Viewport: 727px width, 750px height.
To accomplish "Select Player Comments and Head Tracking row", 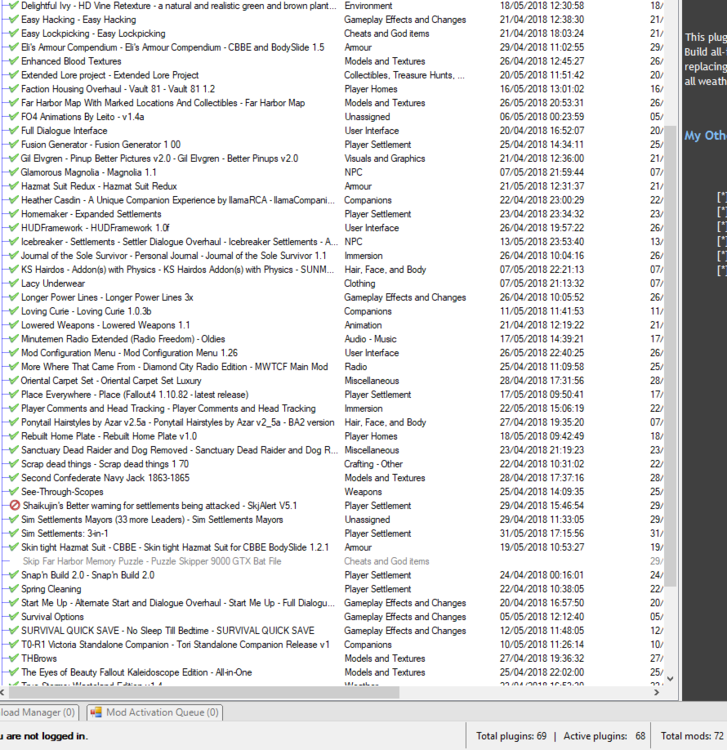I will (x=332, y=408).
